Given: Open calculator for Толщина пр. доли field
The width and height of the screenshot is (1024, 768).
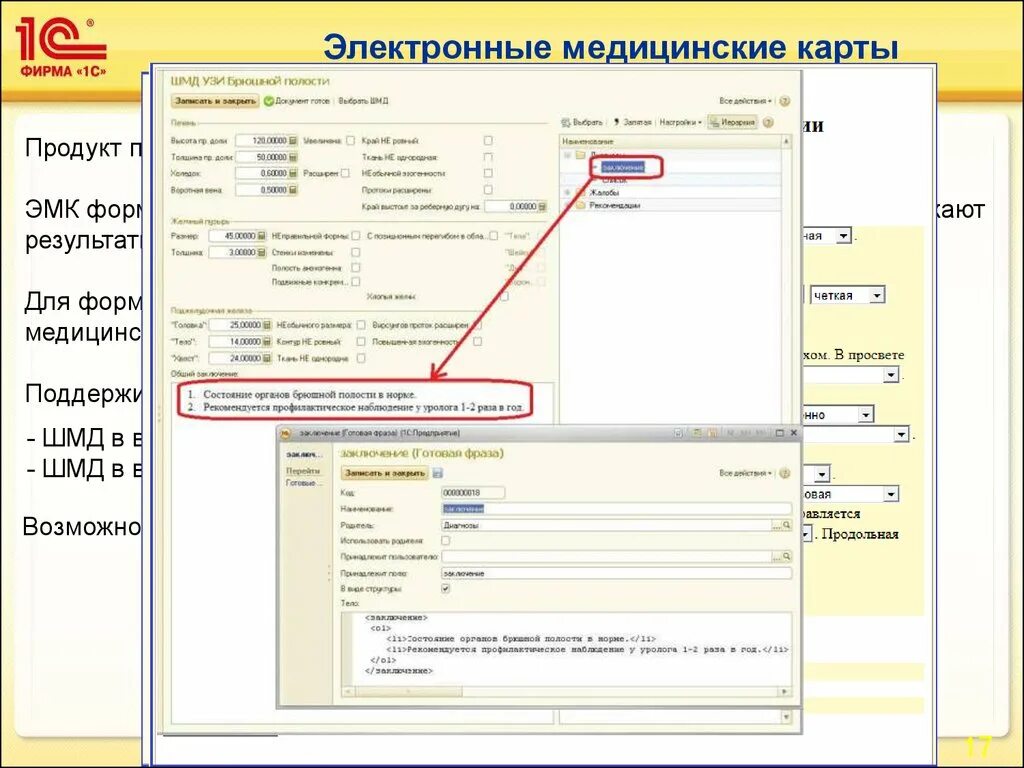Looking at the screenshot, I should click(293, 157).
